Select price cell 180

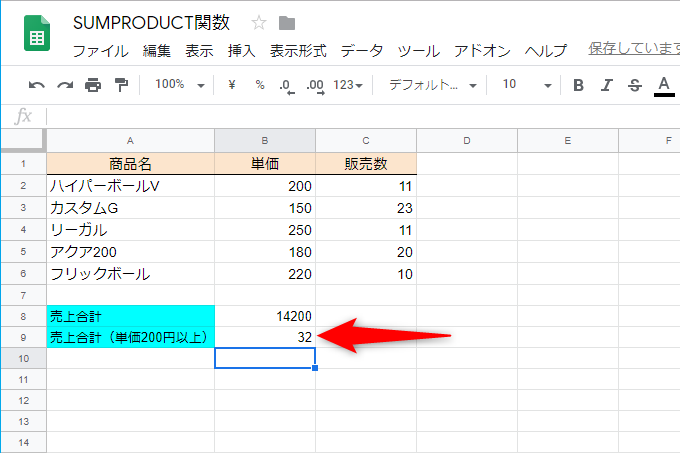click(x=265, y=252)
